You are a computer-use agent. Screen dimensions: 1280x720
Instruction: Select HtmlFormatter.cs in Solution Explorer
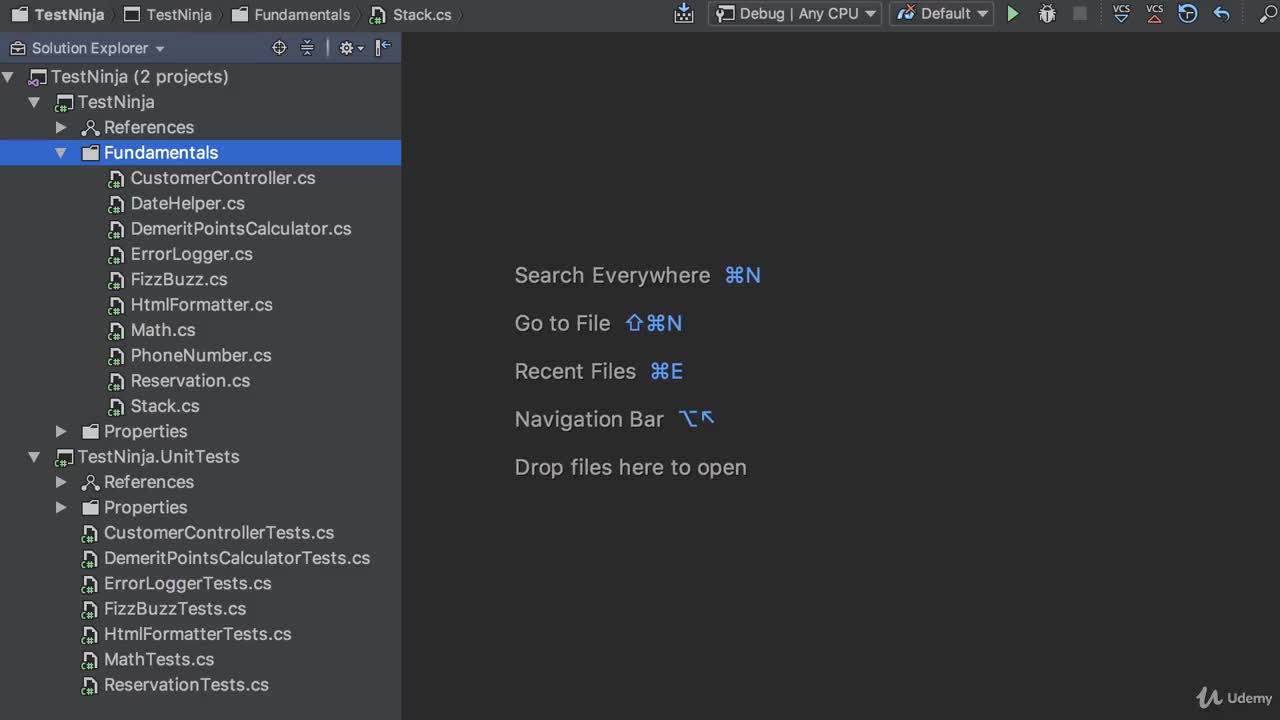pos(202,305)
